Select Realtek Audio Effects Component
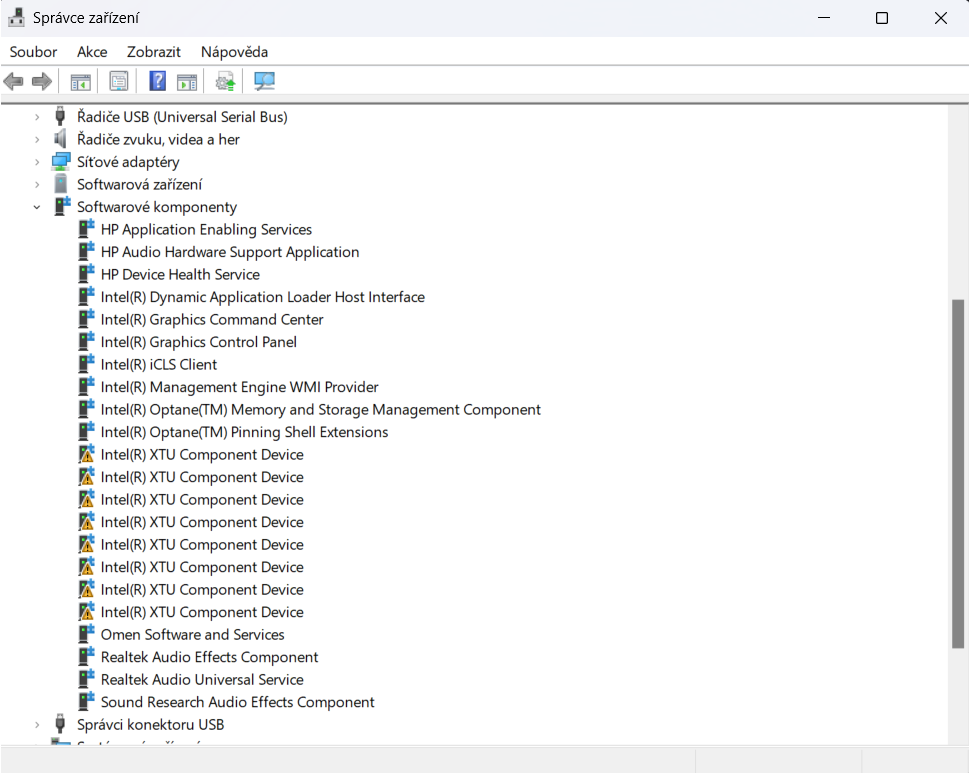969x773 pixels. click(x=209, y=657)
